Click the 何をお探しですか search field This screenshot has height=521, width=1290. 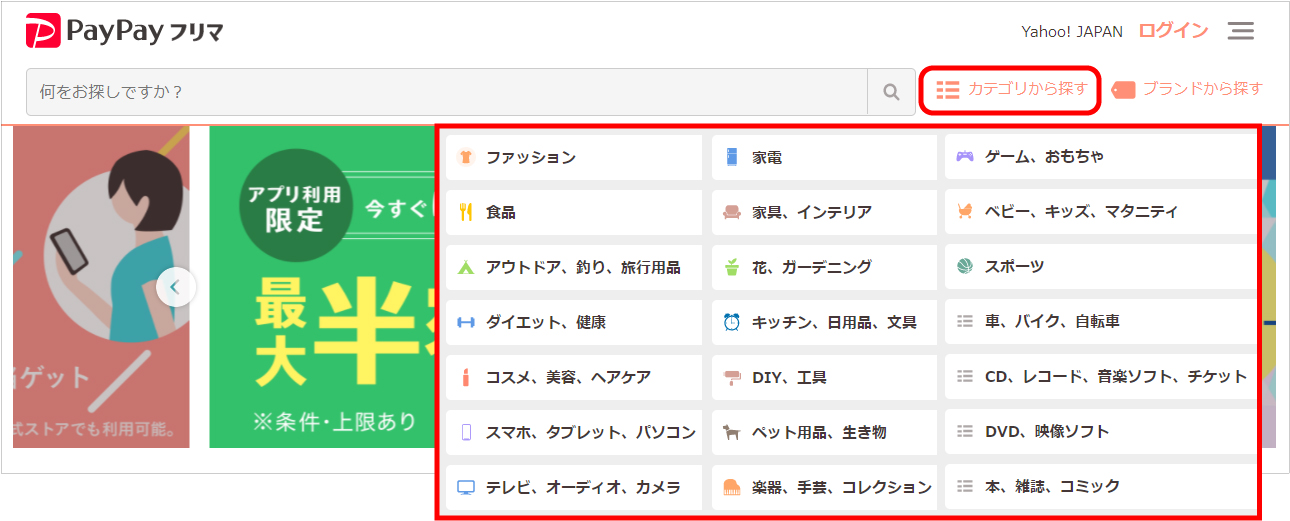446,92
